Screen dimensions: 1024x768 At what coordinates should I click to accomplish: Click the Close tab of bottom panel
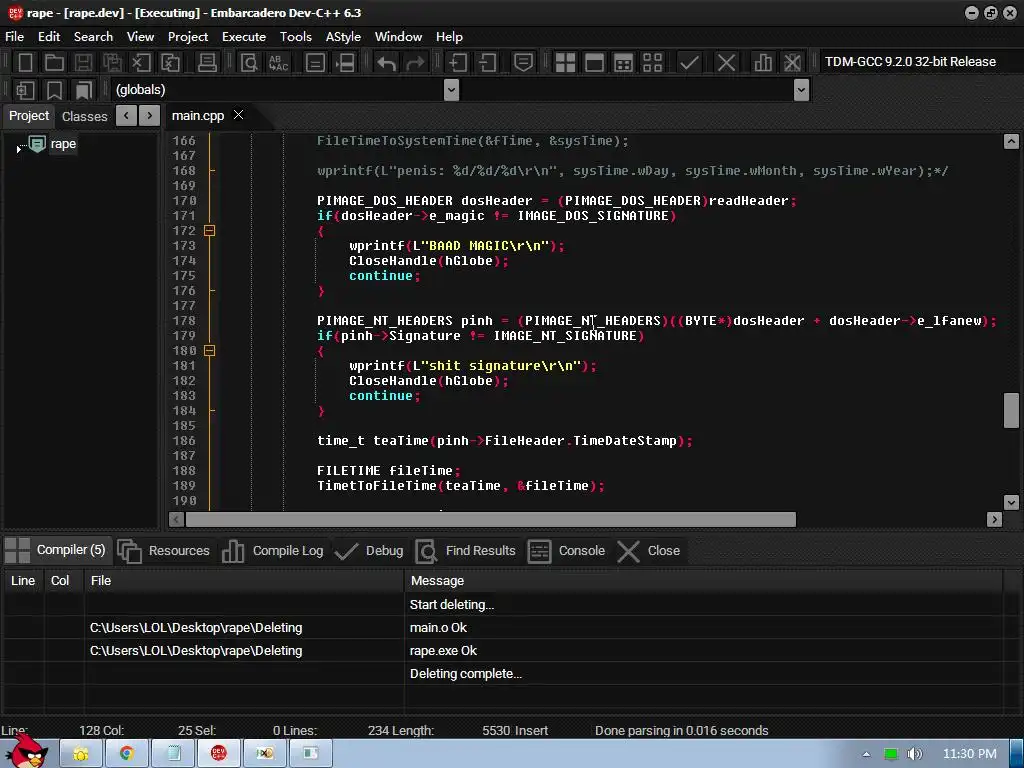pos(649,551)
